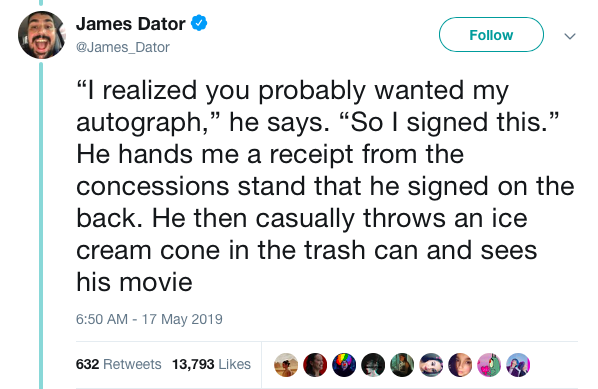Open dark glitchy black liker avatar
Image resolution: width=598 pixels, height=389 pixels.
click(373, 365)
